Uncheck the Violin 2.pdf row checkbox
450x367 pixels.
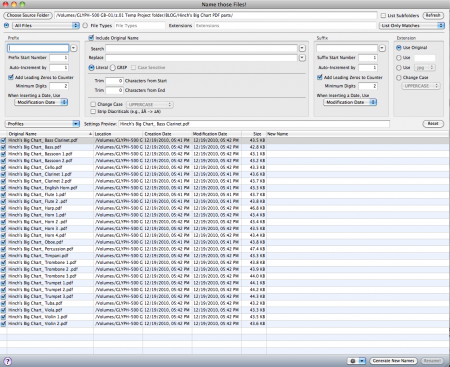(3, 323)
